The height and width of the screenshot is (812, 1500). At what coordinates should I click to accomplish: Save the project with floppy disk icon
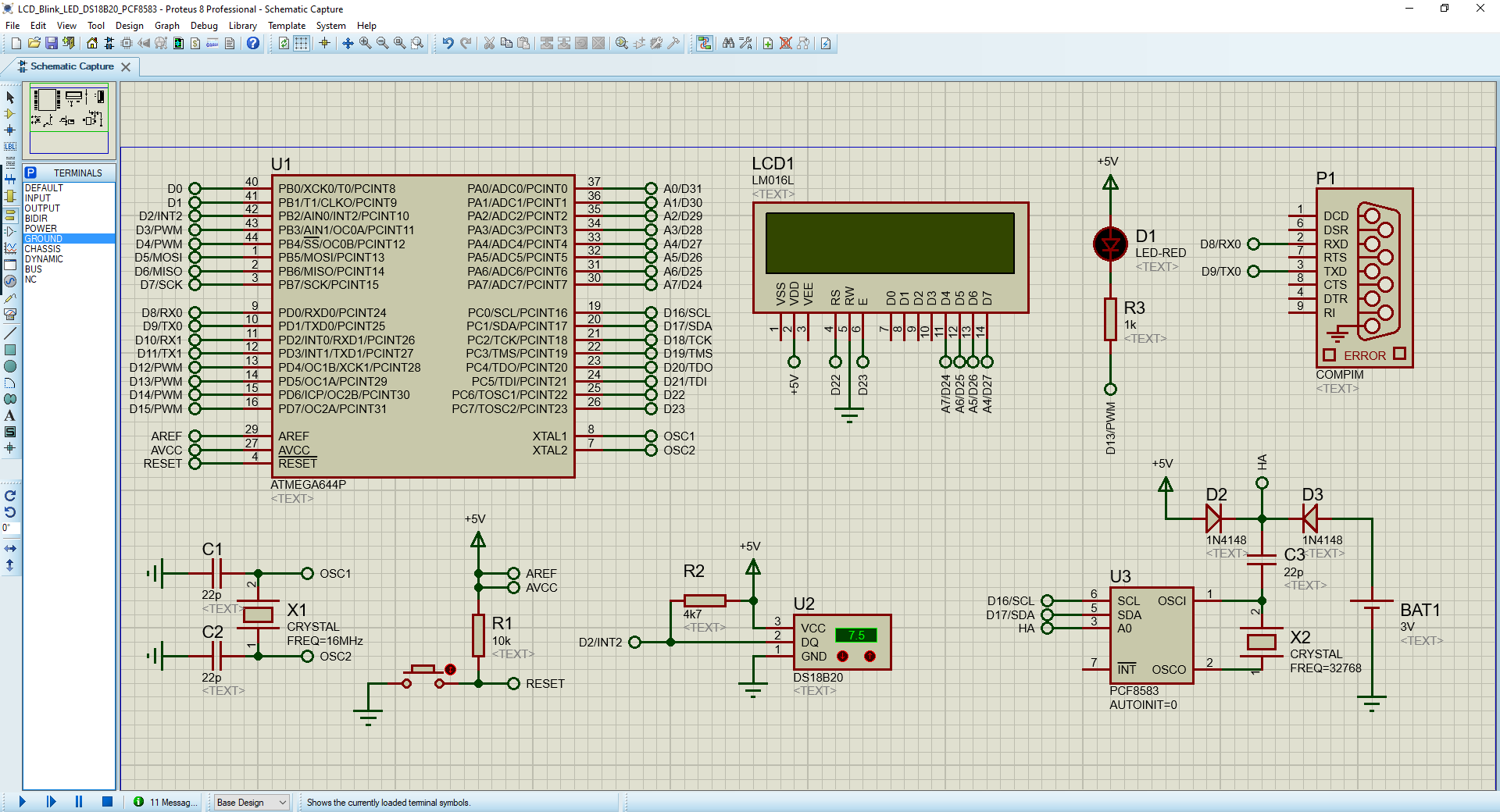coord(52,43)
